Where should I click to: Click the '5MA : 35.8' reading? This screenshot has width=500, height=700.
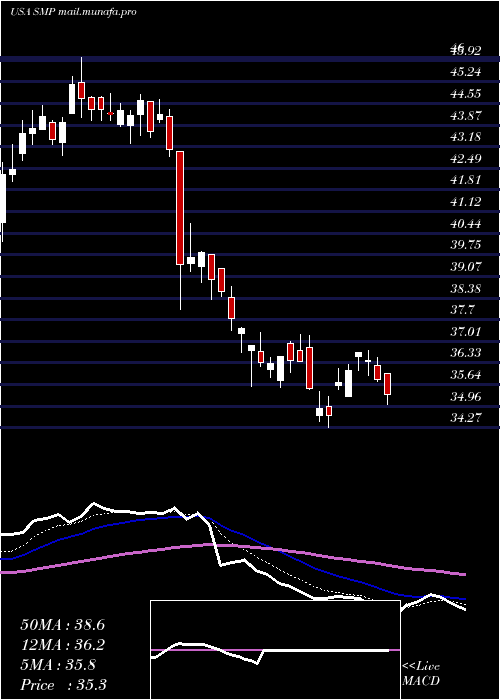point(58,665)
